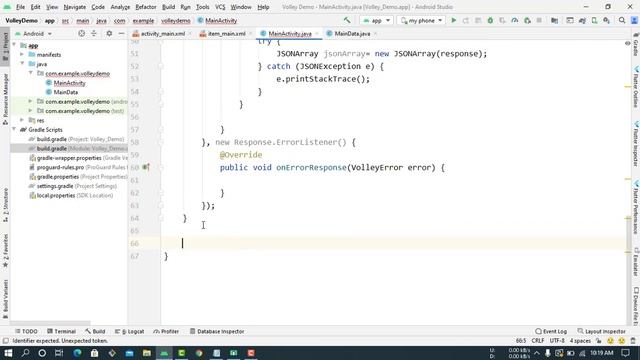The height and width of the screenshot is (360, 640).
Task: Click the Make Project hammer icon
Action: click(347, 20)
